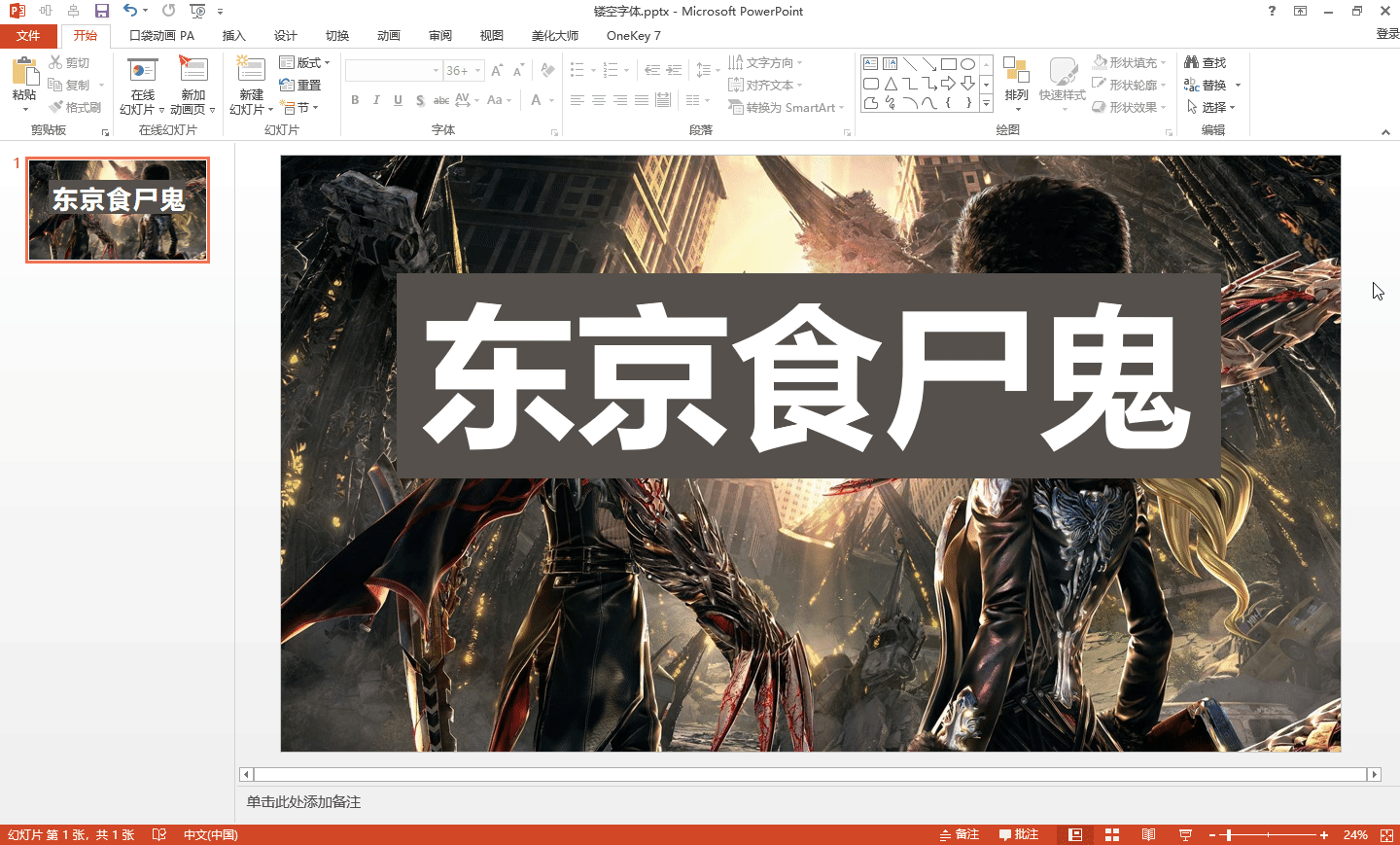
Task: Pick the oval shape in the shapes gallery
Action: pos(968,64)
